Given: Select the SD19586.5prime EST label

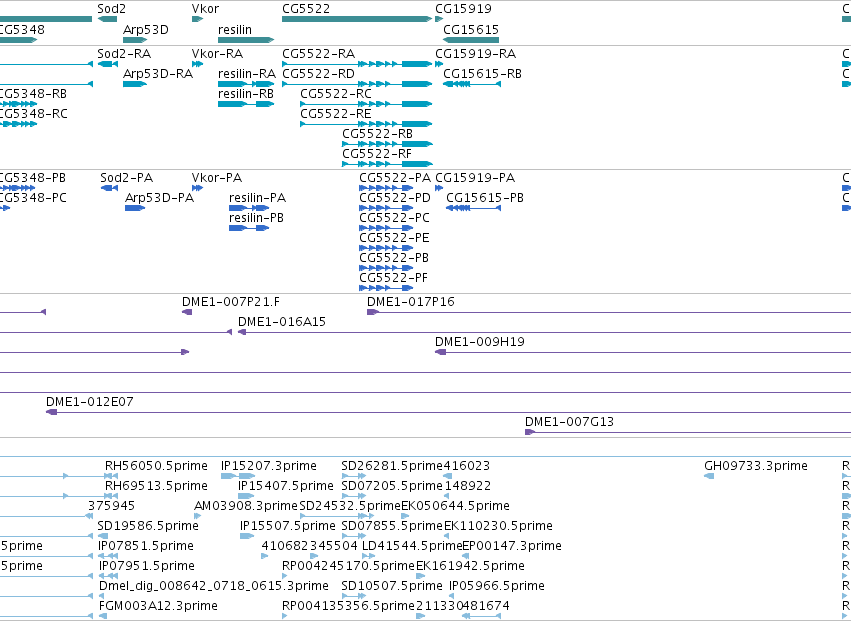Looking at the screenshot, I should [148, 526].
